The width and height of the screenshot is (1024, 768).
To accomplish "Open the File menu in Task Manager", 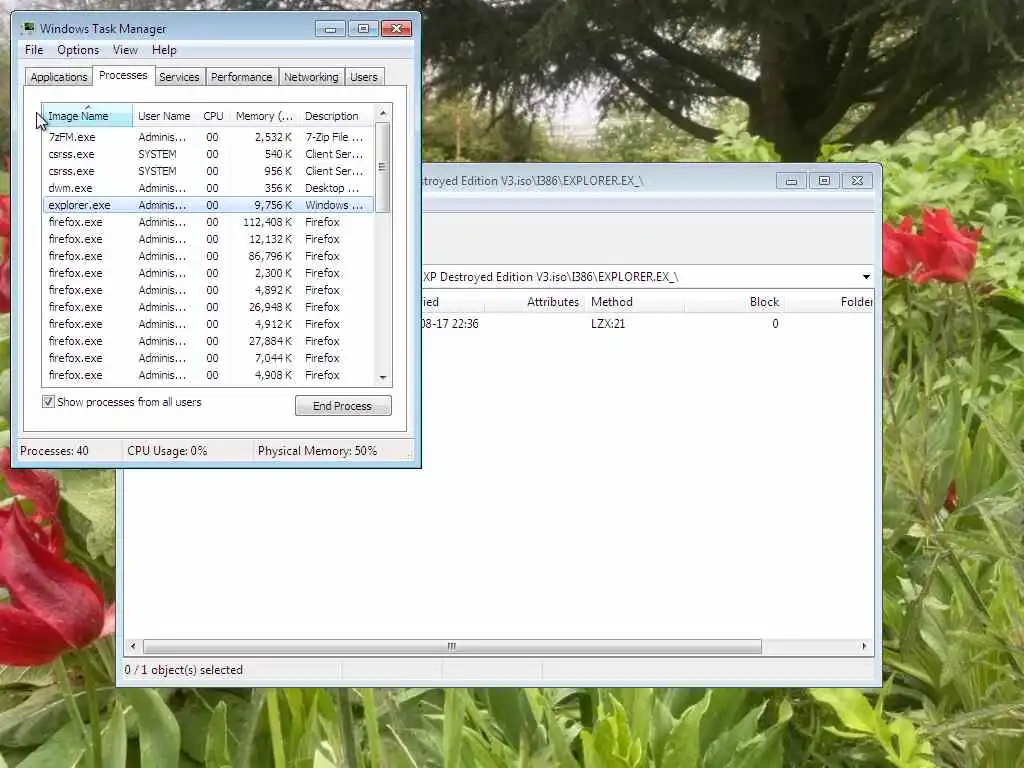I will pos(34,50).
